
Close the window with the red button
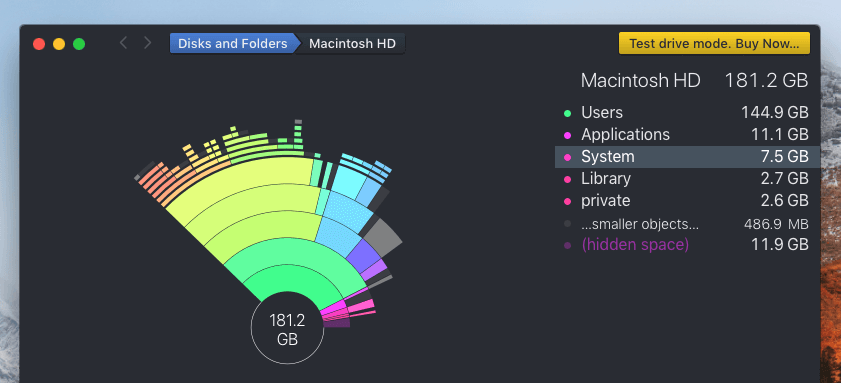pyautogui.click(x=39, y=44)
